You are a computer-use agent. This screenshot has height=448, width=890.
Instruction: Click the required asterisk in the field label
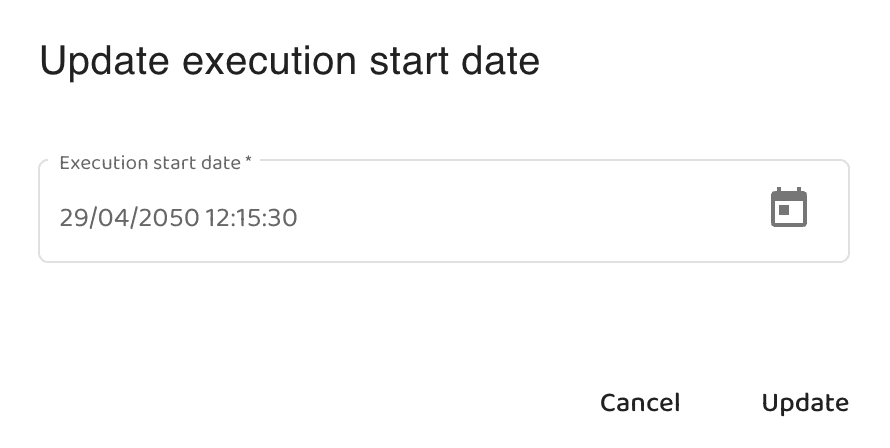(248, 161)
